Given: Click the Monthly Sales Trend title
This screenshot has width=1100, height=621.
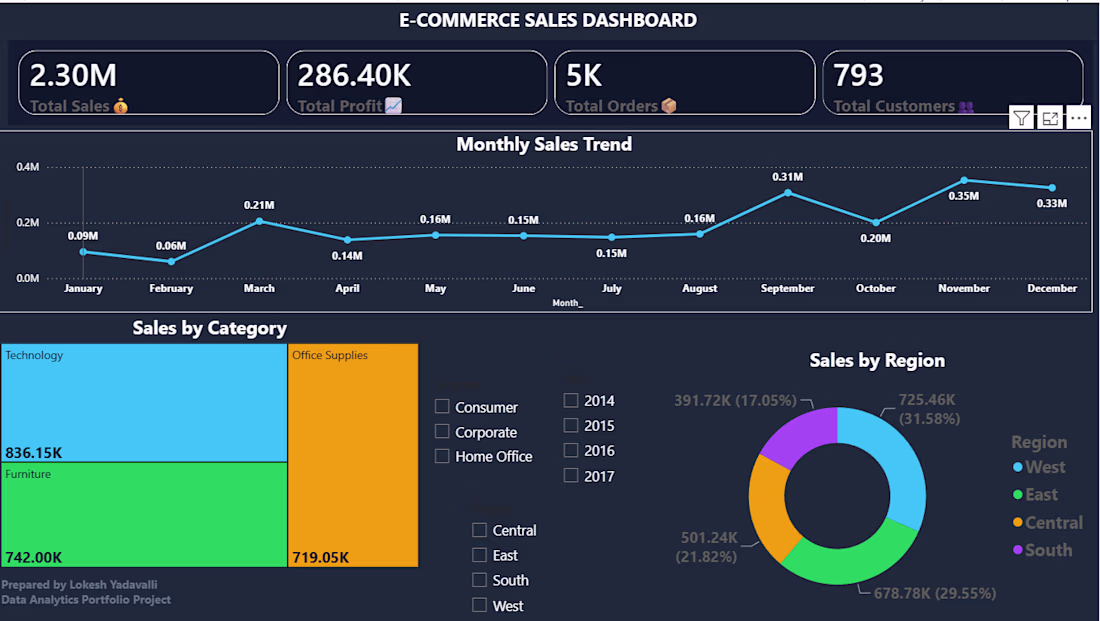Looking at the screenshot, I should click(x=544, y=145).
